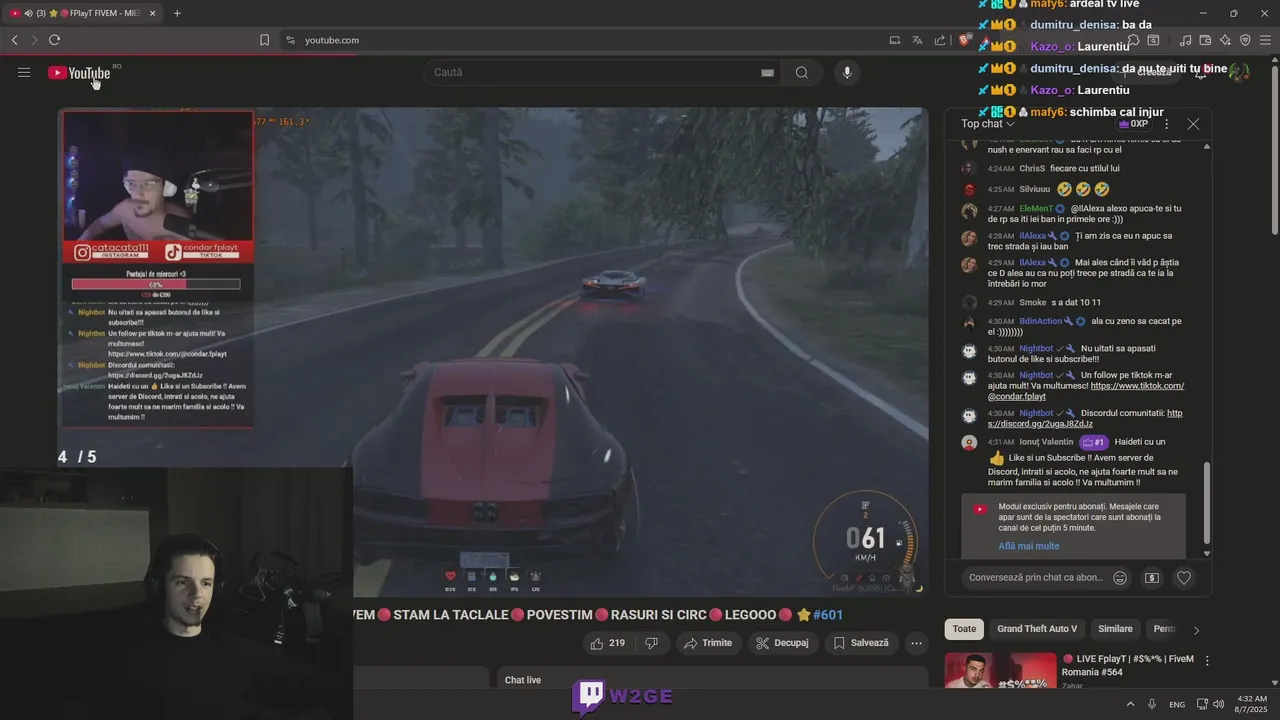Screen dimensions: 1280x720
Task: Go back with the browser back arrow
Action: pos(14,40)
